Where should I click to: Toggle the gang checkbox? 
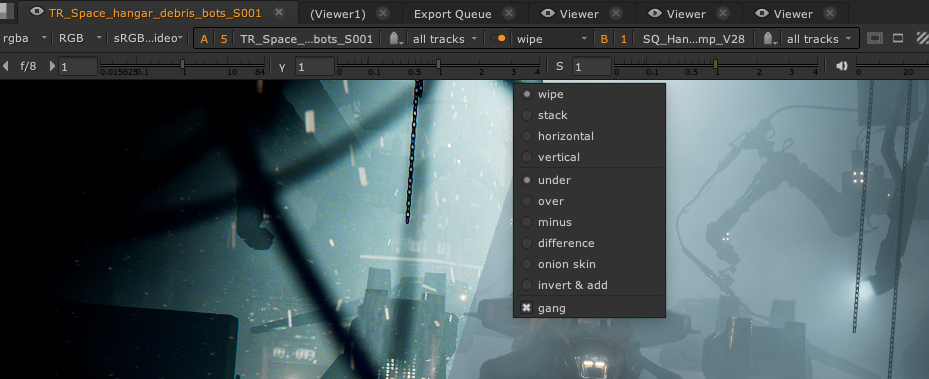pyautogui.click(x=527, y=308)
